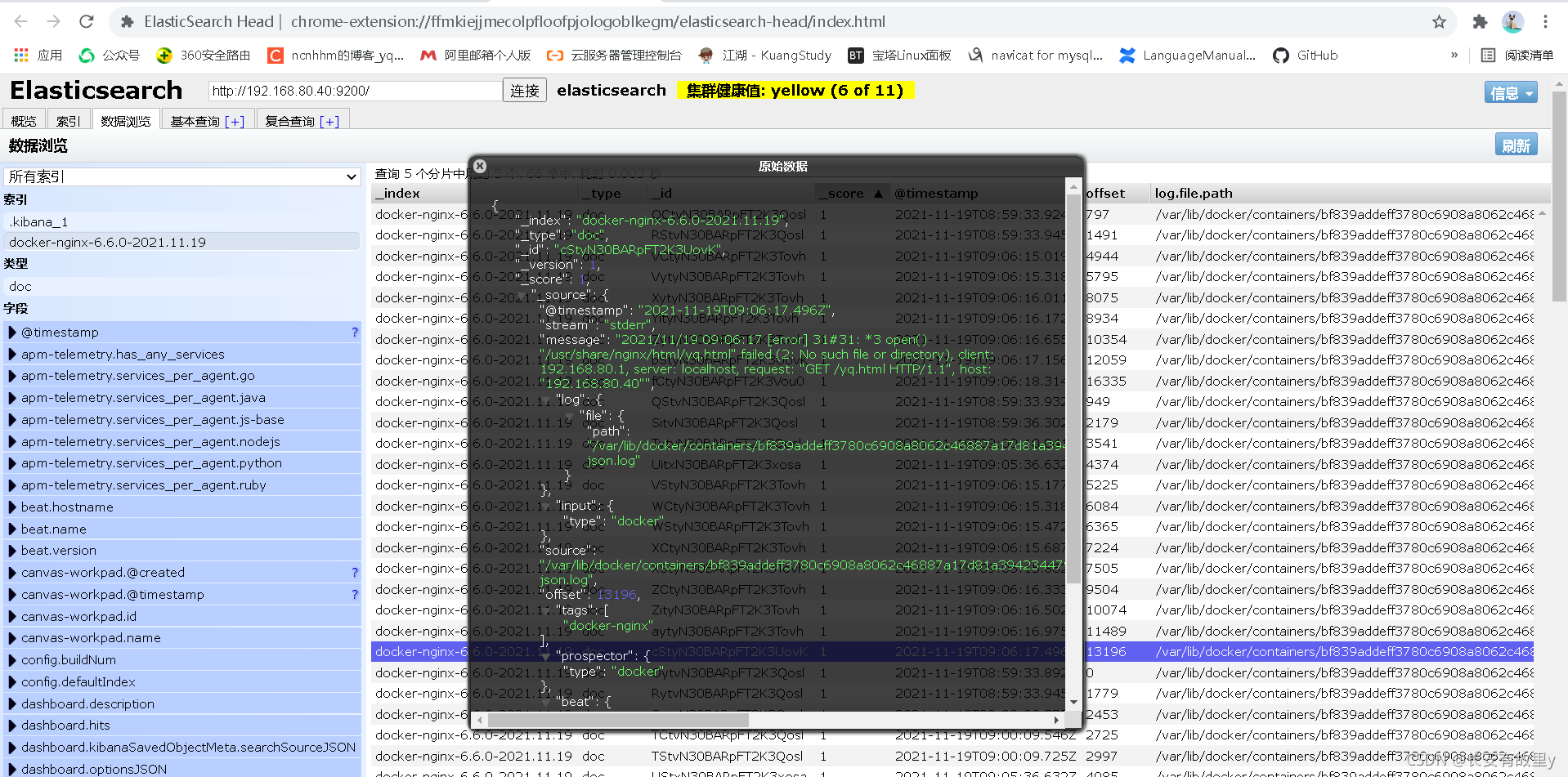Open Chrome three-dot menu

click(x=1545, y=22)
